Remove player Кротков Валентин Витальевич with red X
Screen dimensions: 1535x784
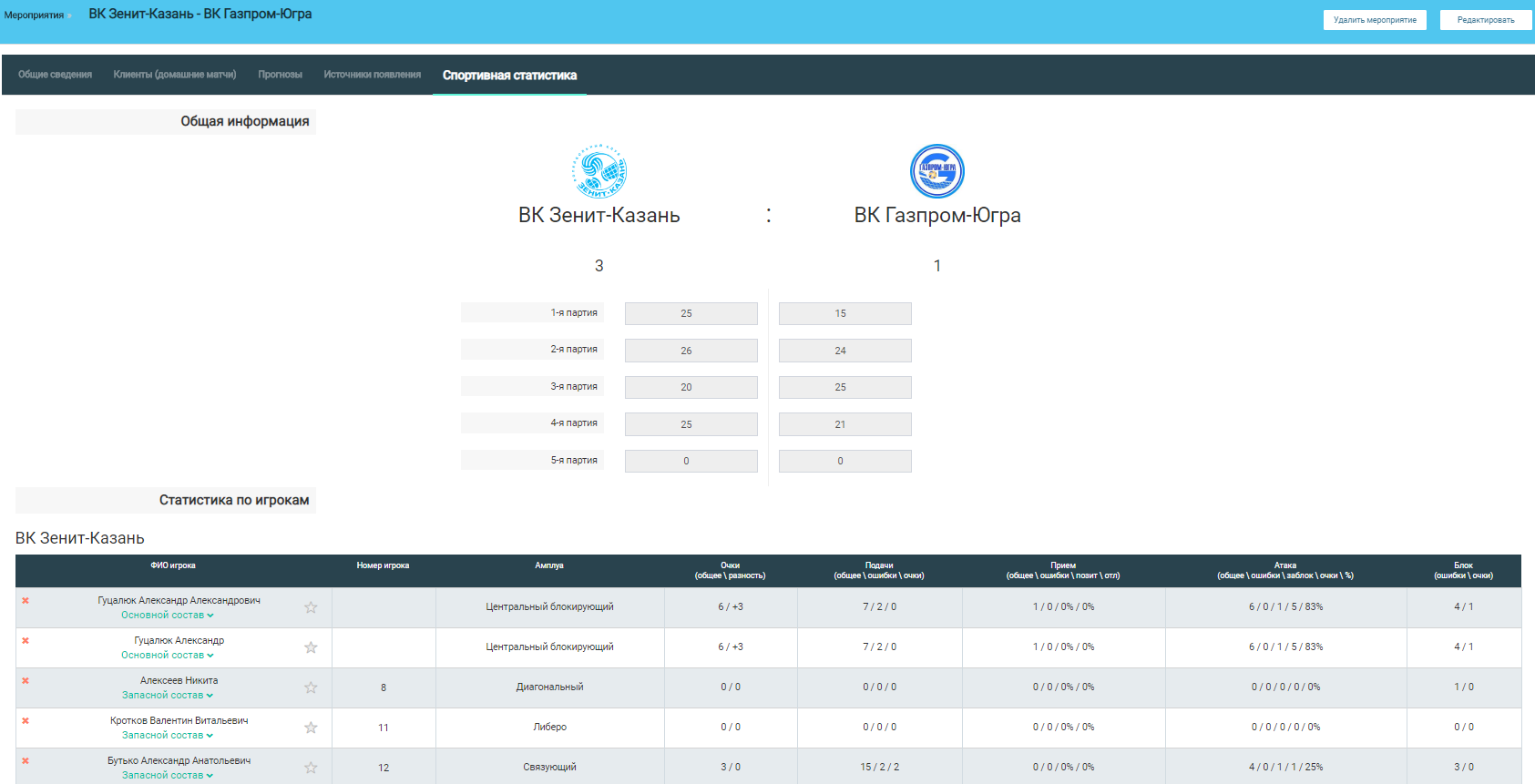click(26, 721)
